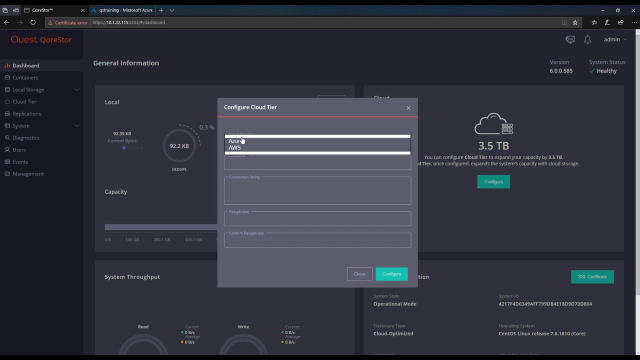Open the notifications bell icon

pos(587,40)
